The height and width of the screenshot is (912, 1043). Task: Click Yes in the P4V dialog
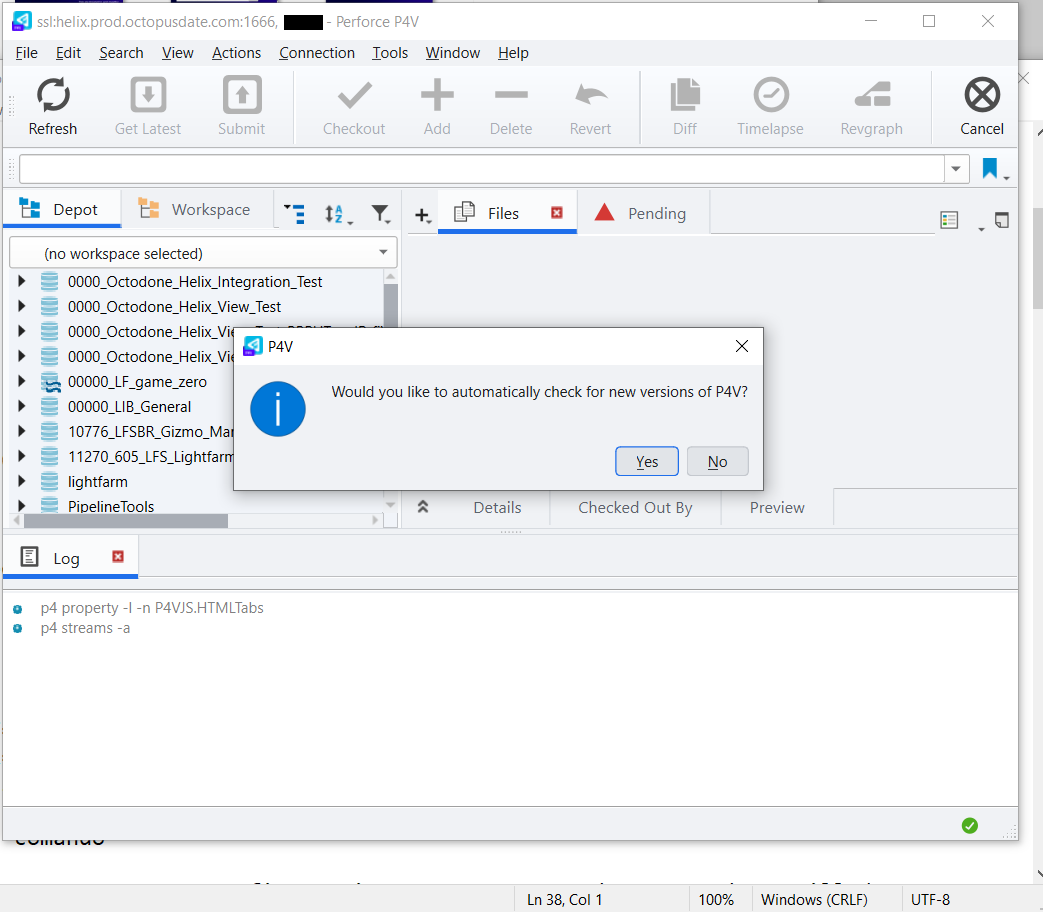click(647, 461)
